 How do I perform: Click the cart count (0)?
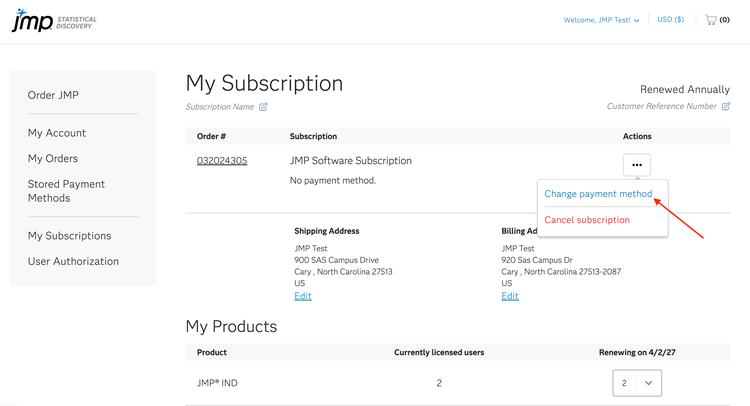tap(725, 20)
